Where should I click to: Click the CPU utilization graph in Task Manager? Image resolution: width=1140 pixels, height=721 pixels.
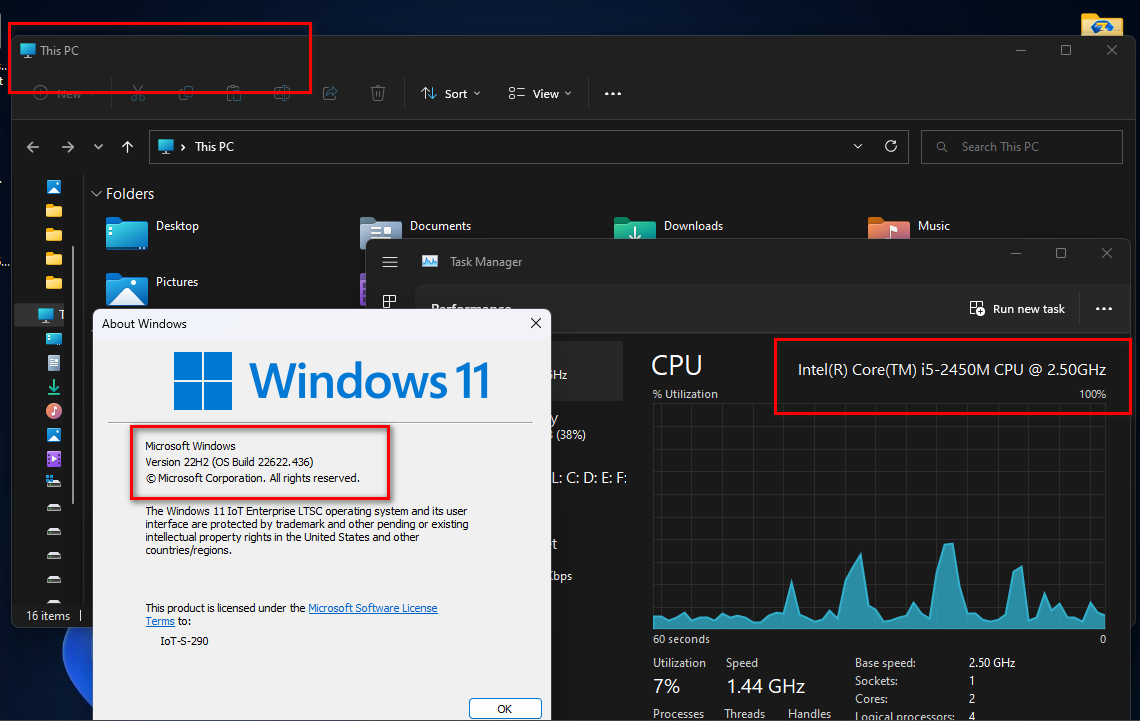click(879, 516)
